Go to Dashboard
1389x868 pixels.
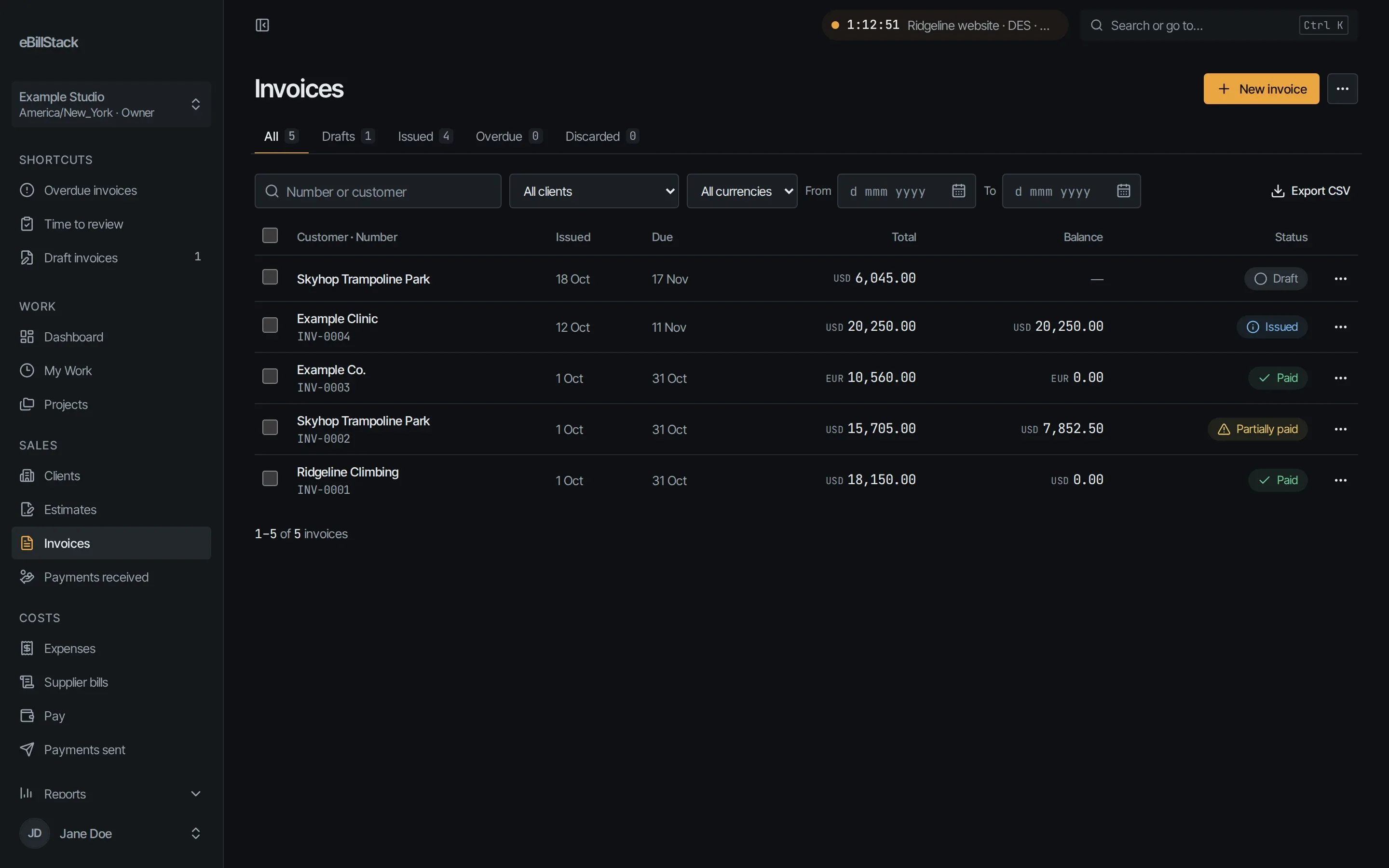[x=111, y=337]
